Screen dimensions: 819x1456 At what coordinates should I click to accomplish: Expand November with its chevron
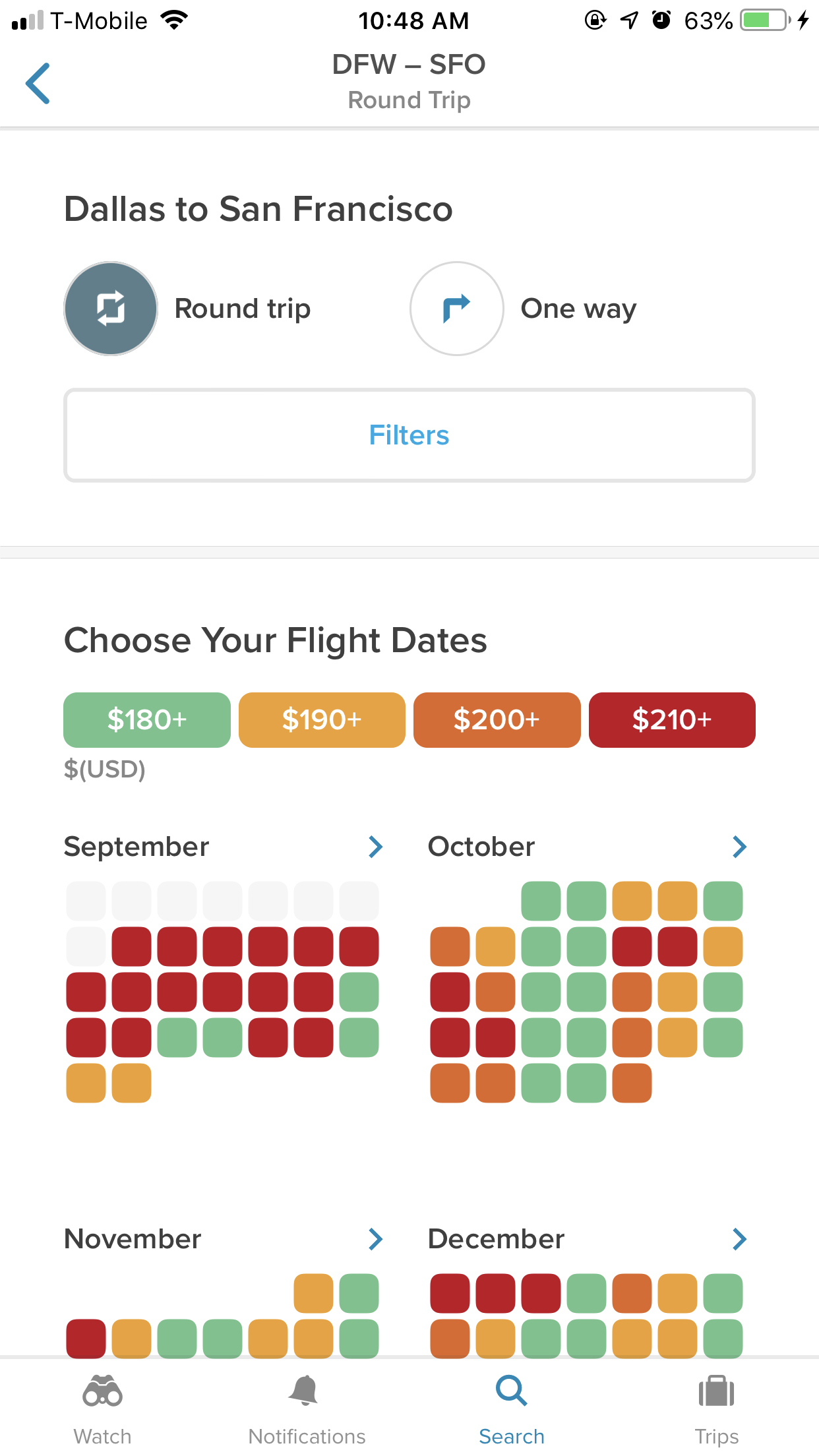pyautogui.click(x=375, y=1239)
